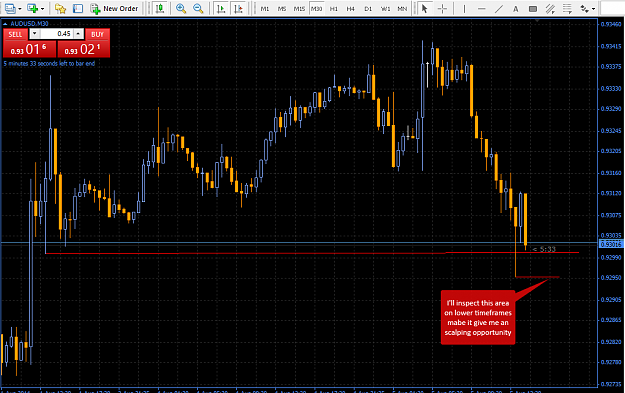
Task: Select the text 'A' tool
Action: point(516,8)
